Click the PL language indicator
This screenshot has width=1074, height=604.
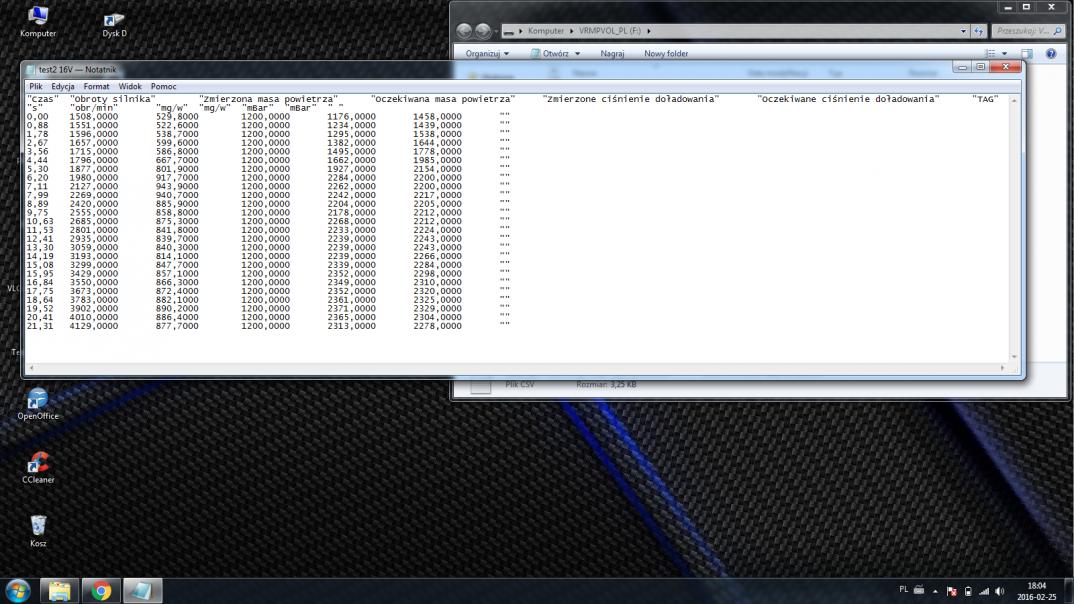903,590
